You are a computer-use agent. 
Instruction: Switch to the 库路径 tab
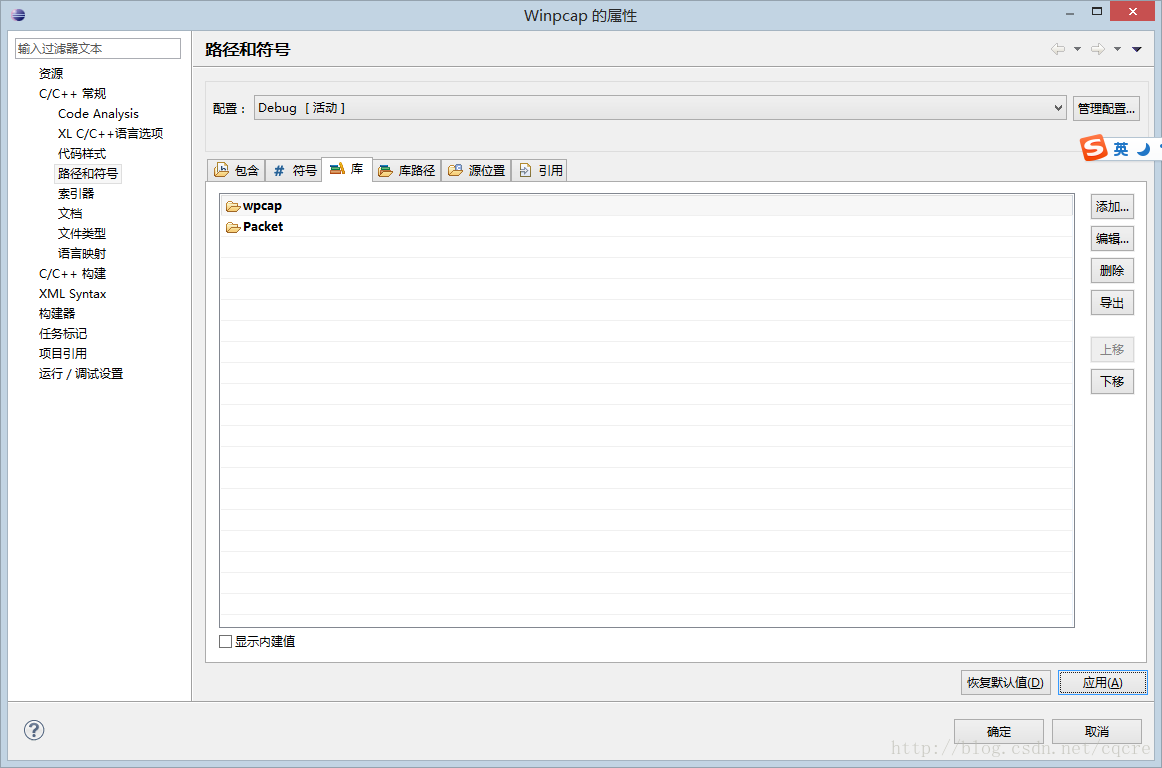click(407, 171)
